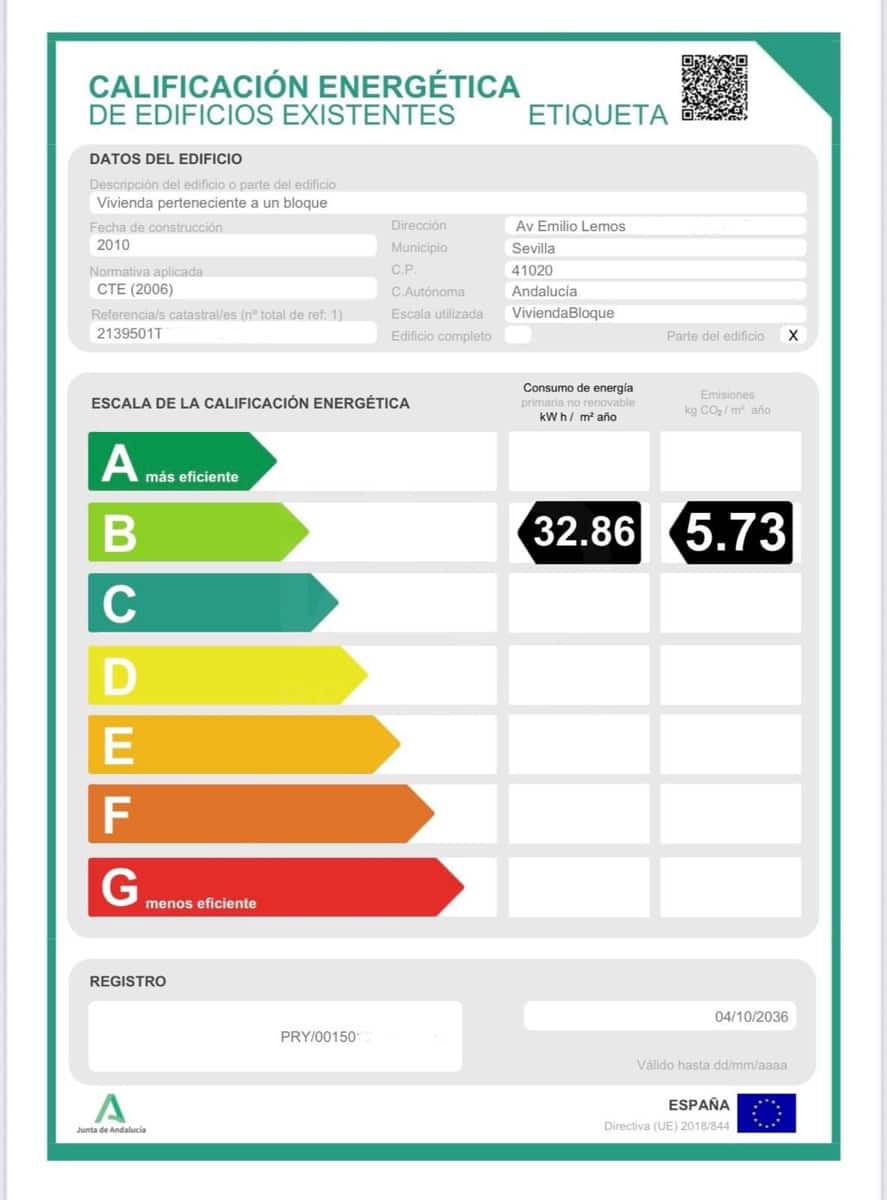Click the ESCALA DE LA CALIFICACIÓN ENERGÉTICA heading

250,403
